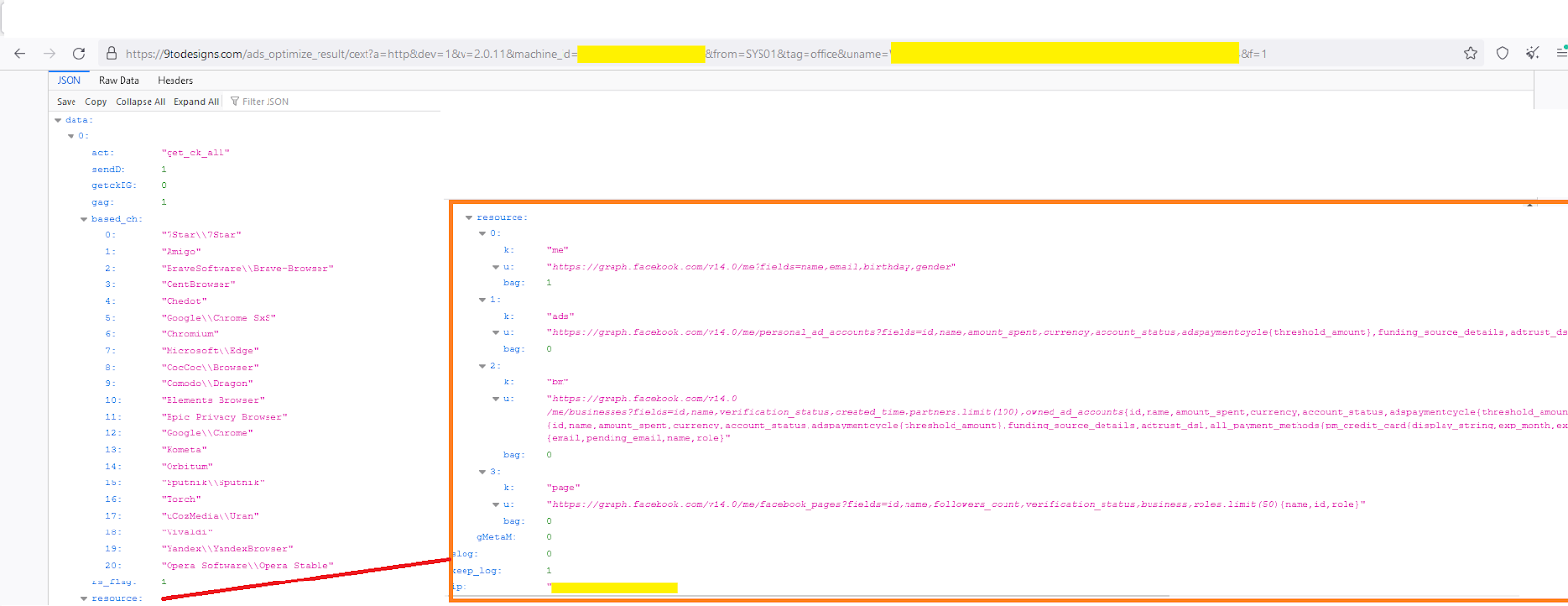Click the broom cleaner extension icon

click(x=1532, y=53)
